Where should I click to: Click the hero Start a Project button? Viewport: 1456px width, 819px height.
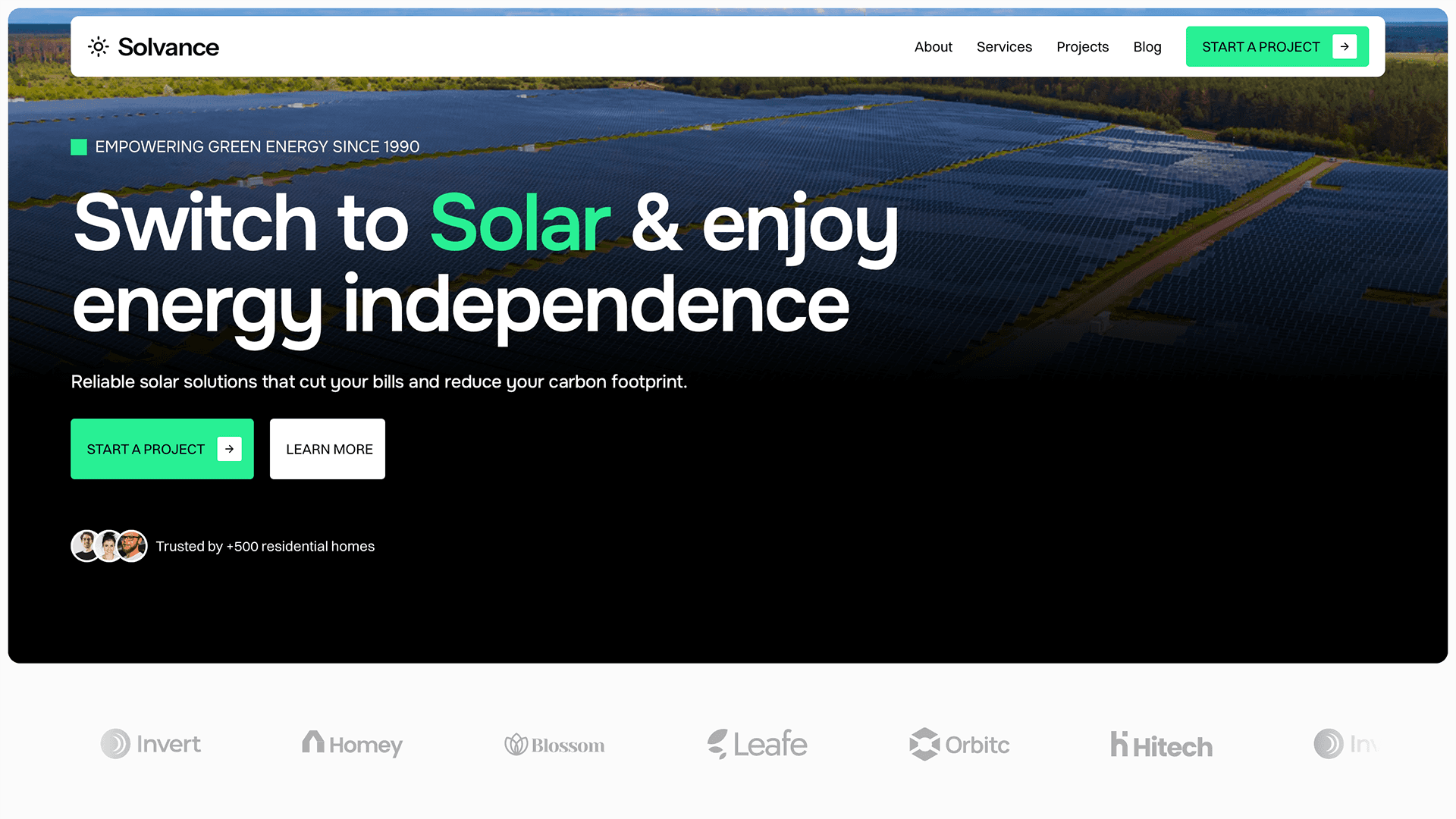coord(162,449)
